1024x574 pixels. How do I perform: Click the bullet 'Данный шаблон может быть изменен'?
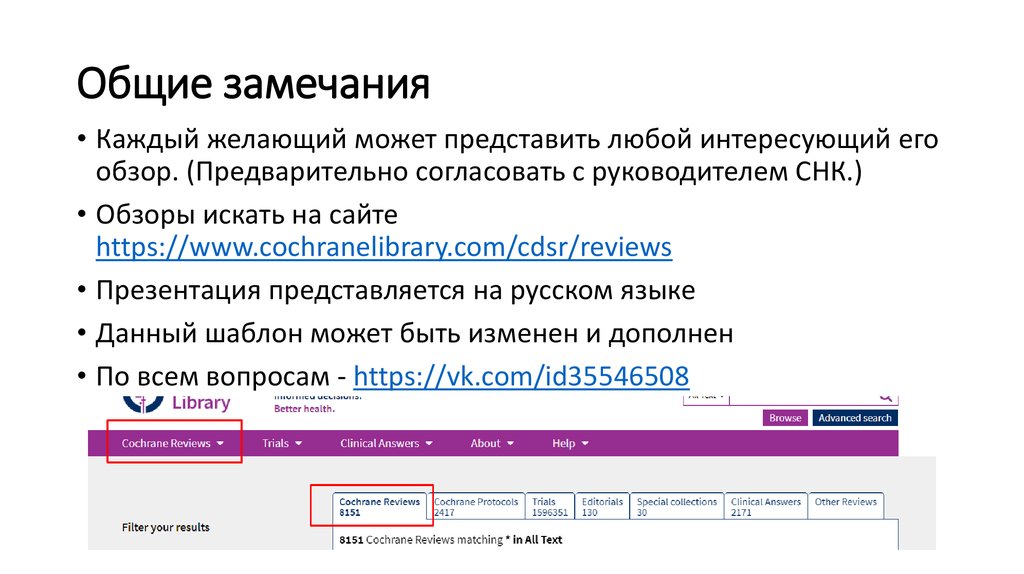pyautogui.click(x=414, y=334)
